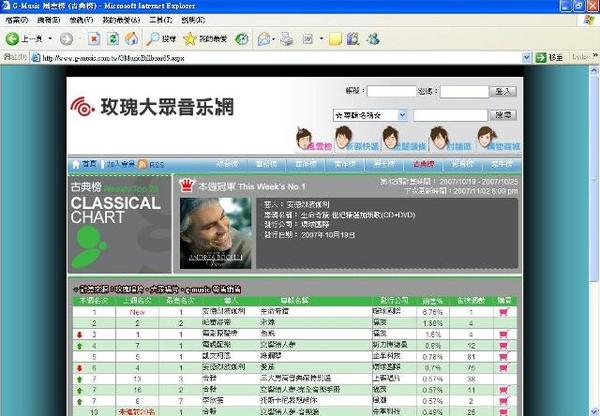Click the site search text box
The height and width of the screenshot is (416, 600).
450,115
